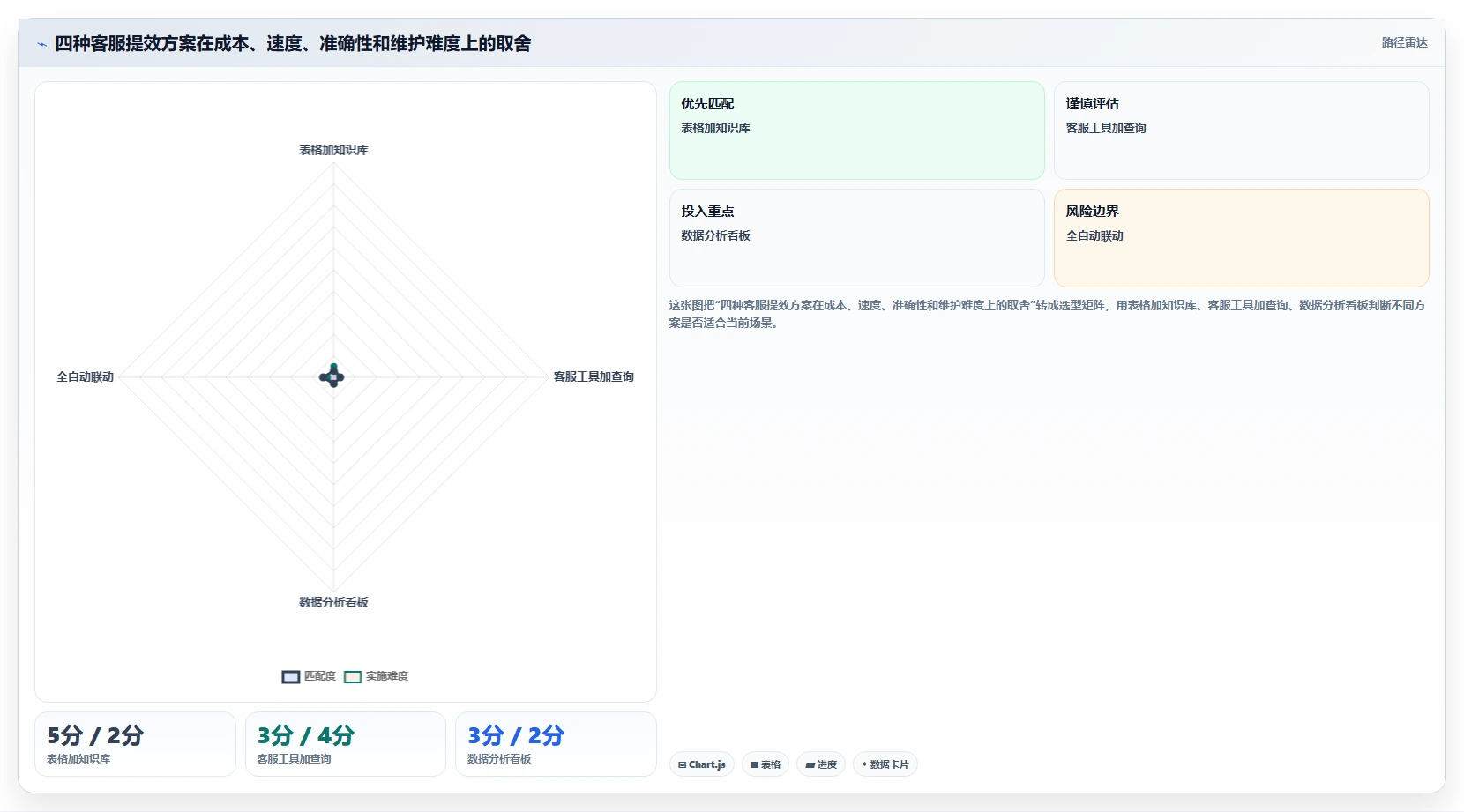Image resolution: width=1464 pixels, height=812 pixels.
Task: Click 表格加知识库 text in the 优先匹配 card
Action: point(715,128)
